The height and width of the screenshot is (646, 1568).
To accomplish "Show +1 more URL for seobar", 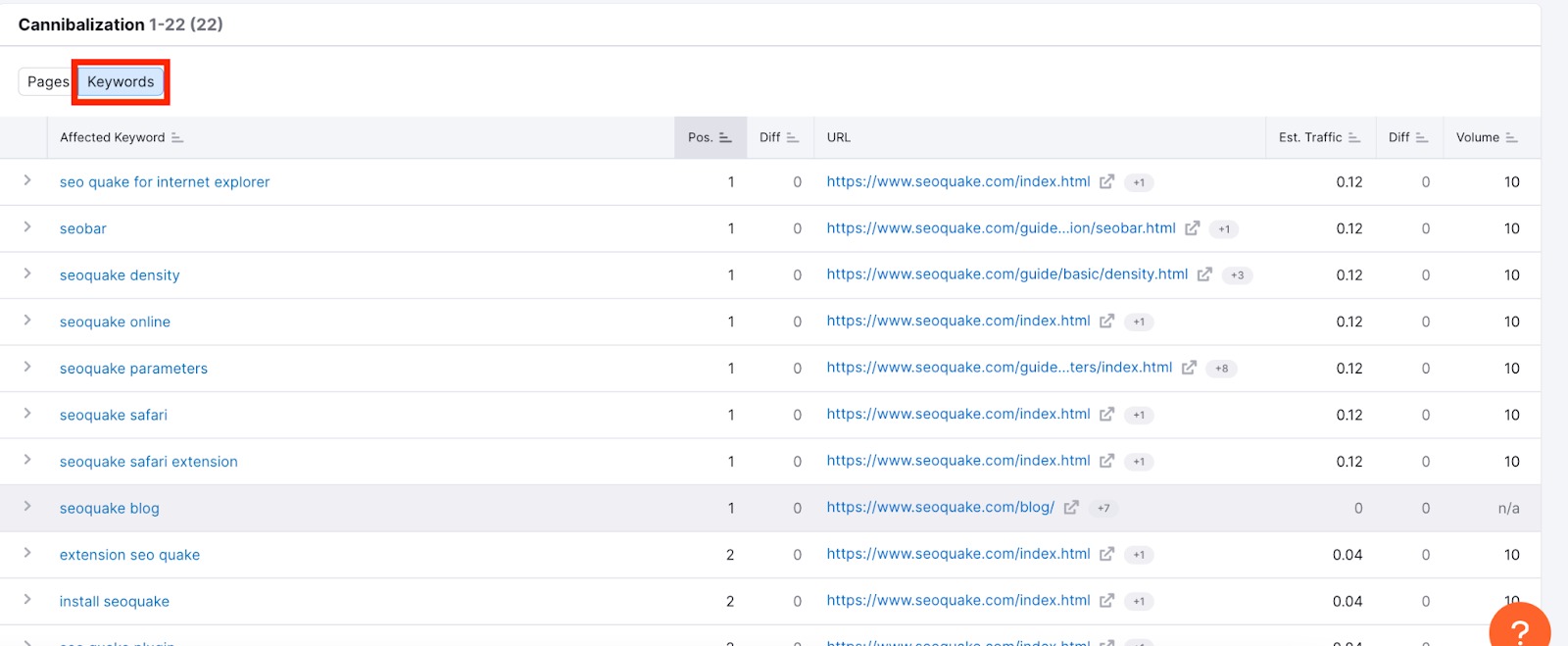I will 1224,229.
